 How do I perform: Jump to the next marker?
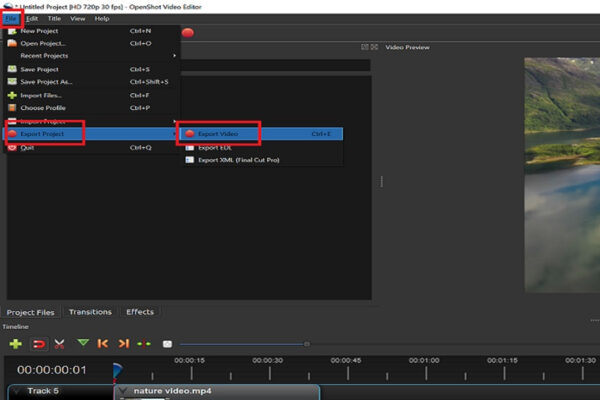coord(124,343)
